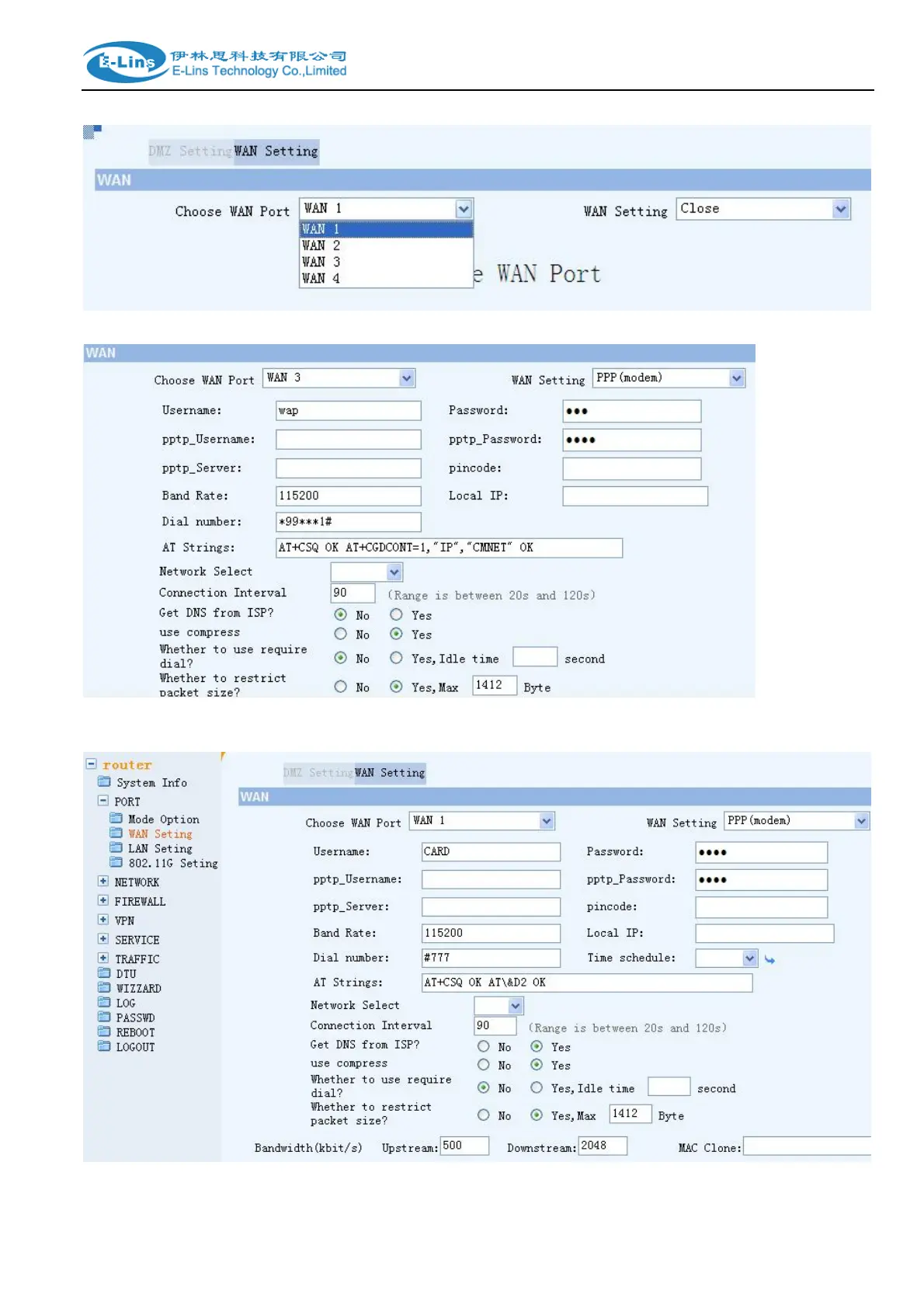Open the Choose WAN Port dropdown showing WAN 3
Viewport: 924px width, 1308px height.
(x=339, y=378)
